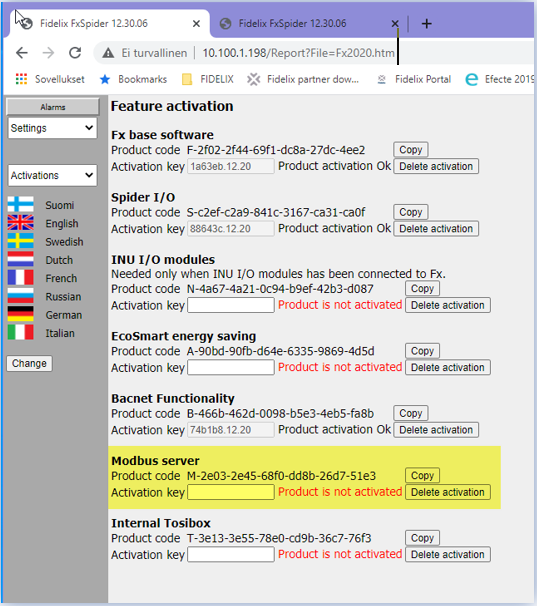
Task: Click the not-secure warning triangle icon
Action: coord(108,53)
